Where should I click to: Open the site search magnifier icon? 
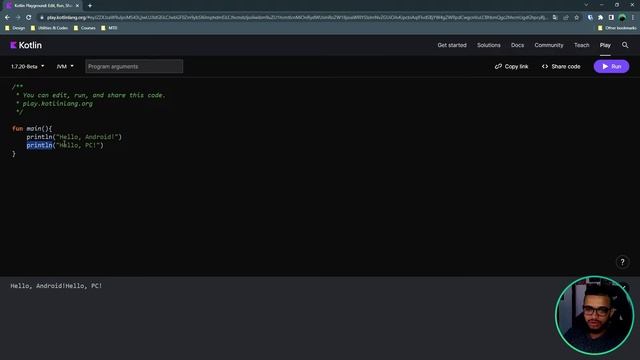(625, 45)
